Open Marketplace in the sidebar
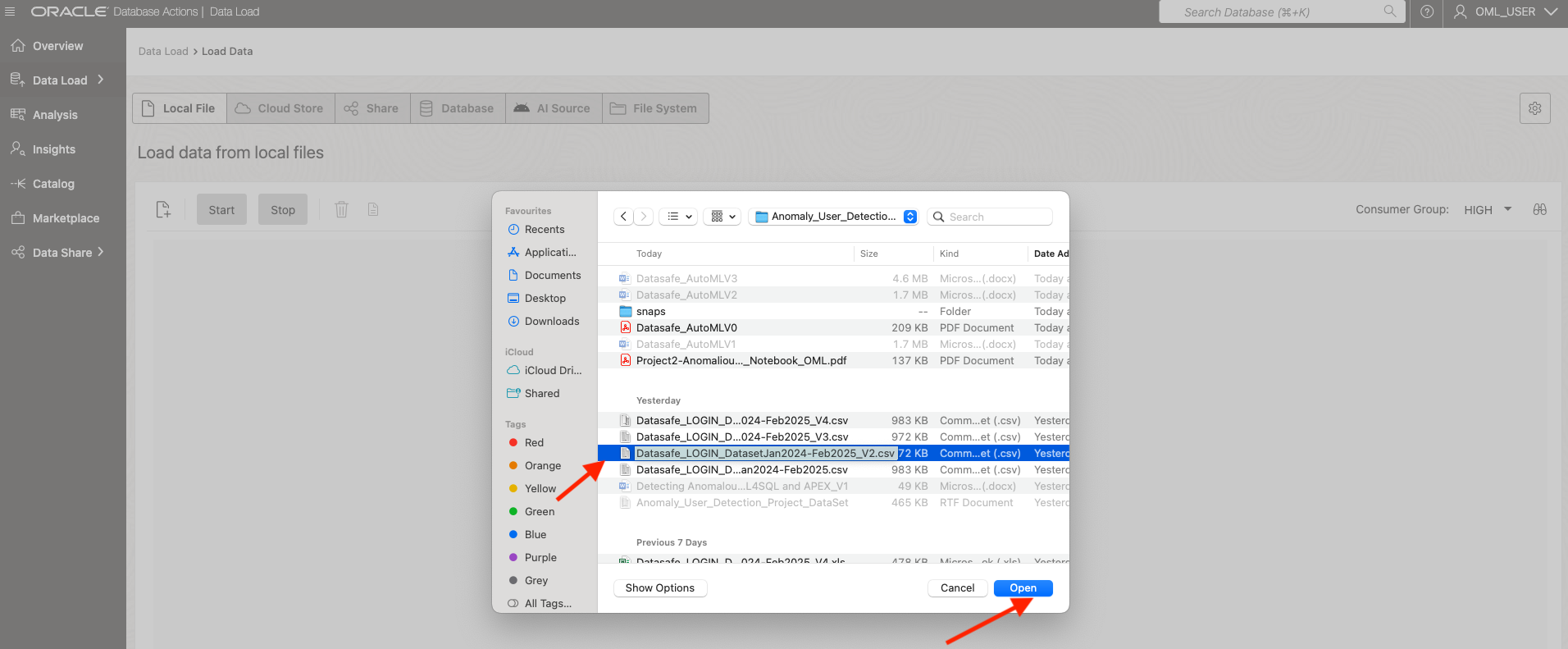 coord(66,218)
